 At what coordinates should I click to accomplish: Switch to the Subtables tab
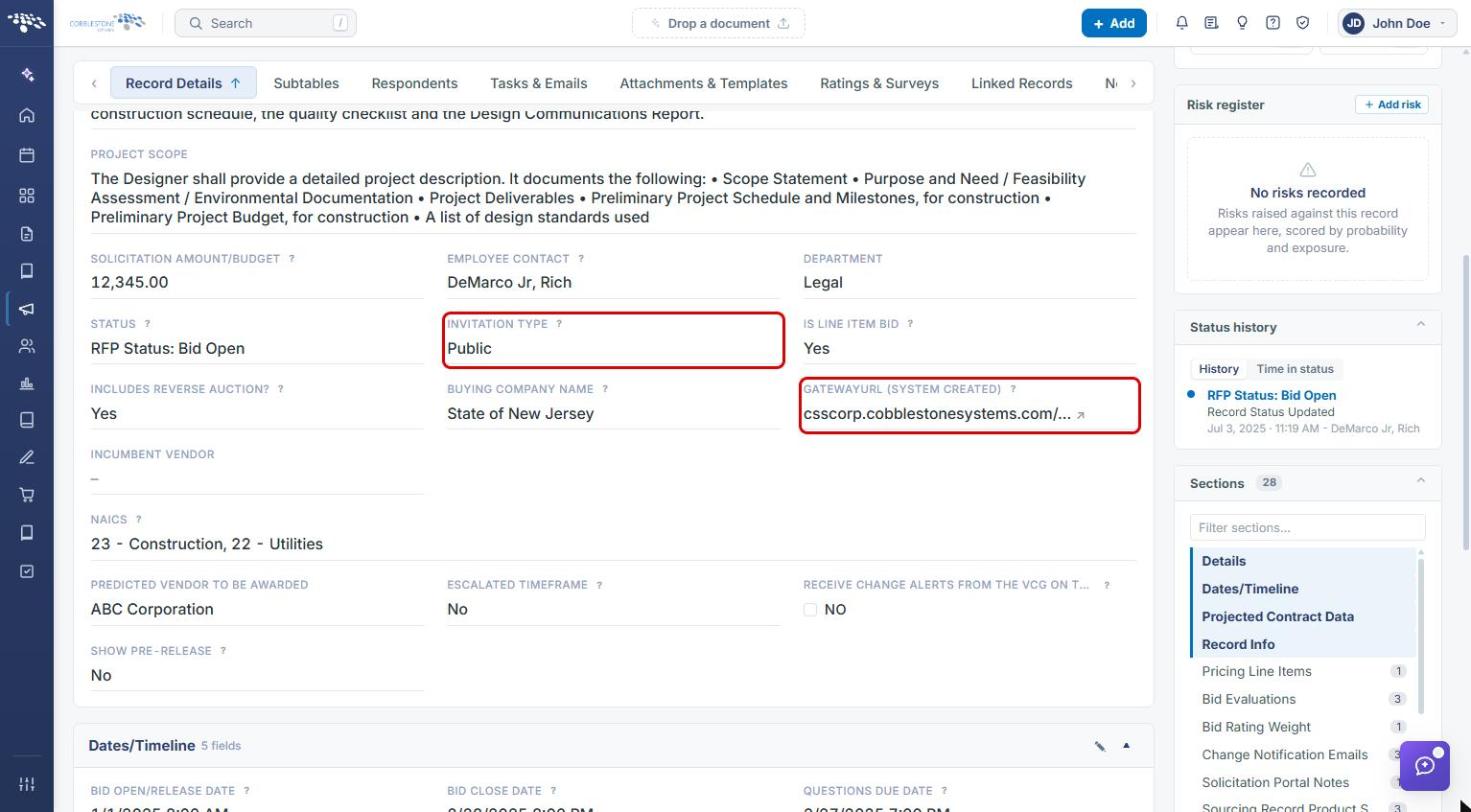pyautogui.click(x=306, y=83)
